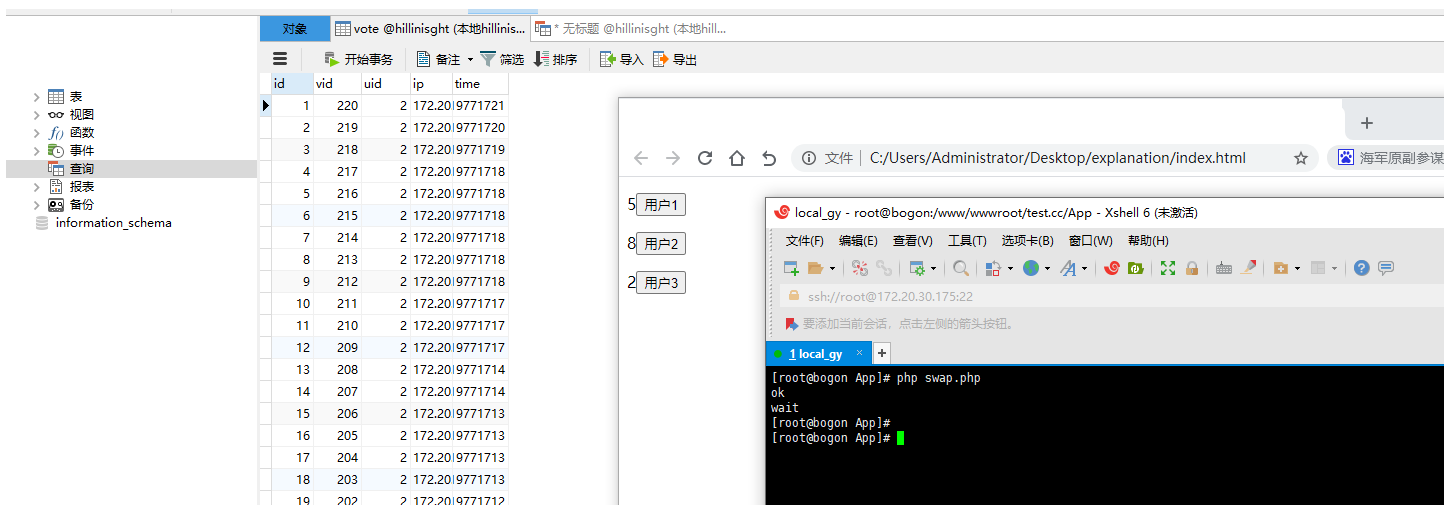Open the 查看(V) menu in Xshell
Screen dimensions: 1449x517
click(x=913, y=241)
